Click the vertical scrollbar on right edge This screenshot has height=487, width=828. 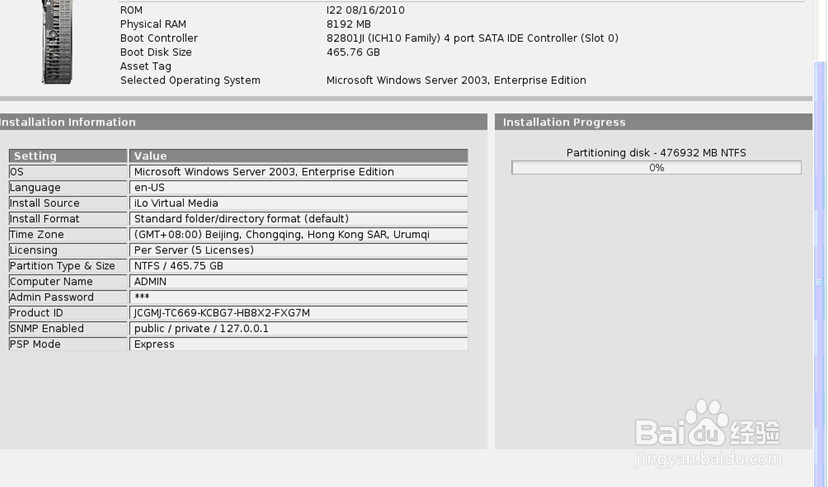pyautogui.click(x=820, y=274)
